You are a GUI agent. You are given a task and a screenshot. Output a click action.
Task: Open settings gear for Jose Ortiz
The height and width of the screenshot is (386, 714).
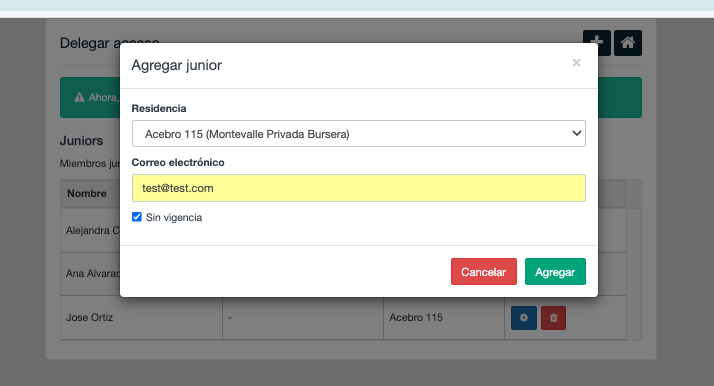coord(524,318)
